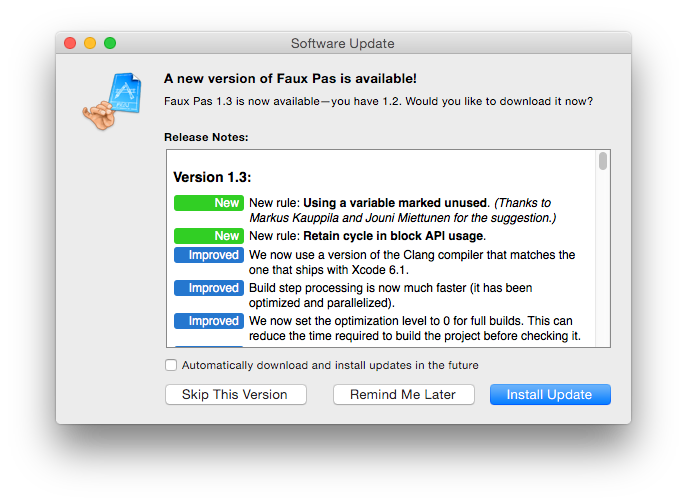Image resolution: width=687 pixels, height=504 pixels.
Task: Click Improved badge beside optimization level note
Action: coord(209,321)
